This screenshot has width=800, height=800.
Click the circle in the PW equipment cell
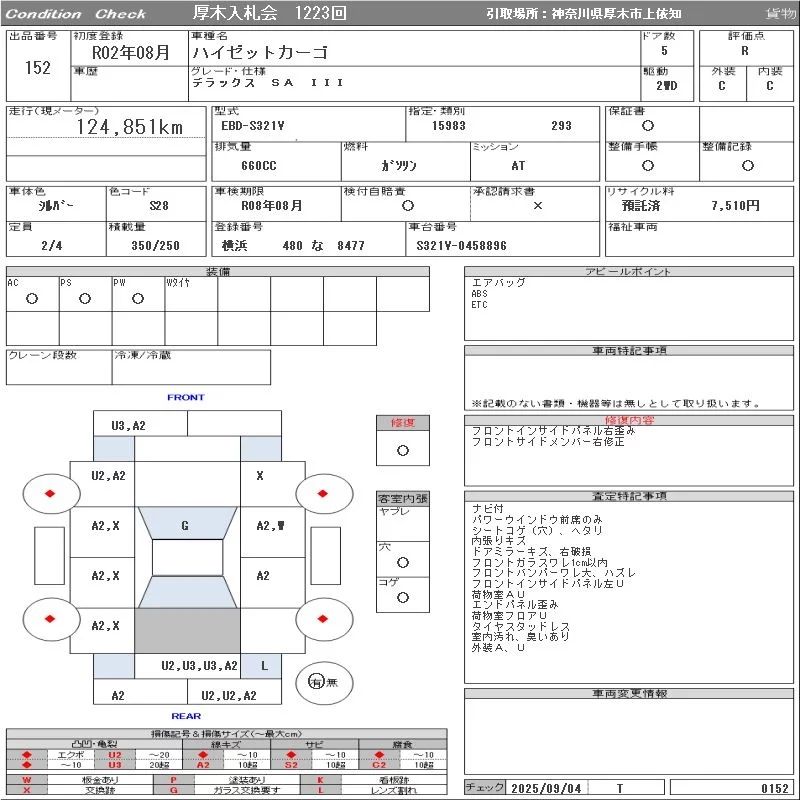click(138, 298)
